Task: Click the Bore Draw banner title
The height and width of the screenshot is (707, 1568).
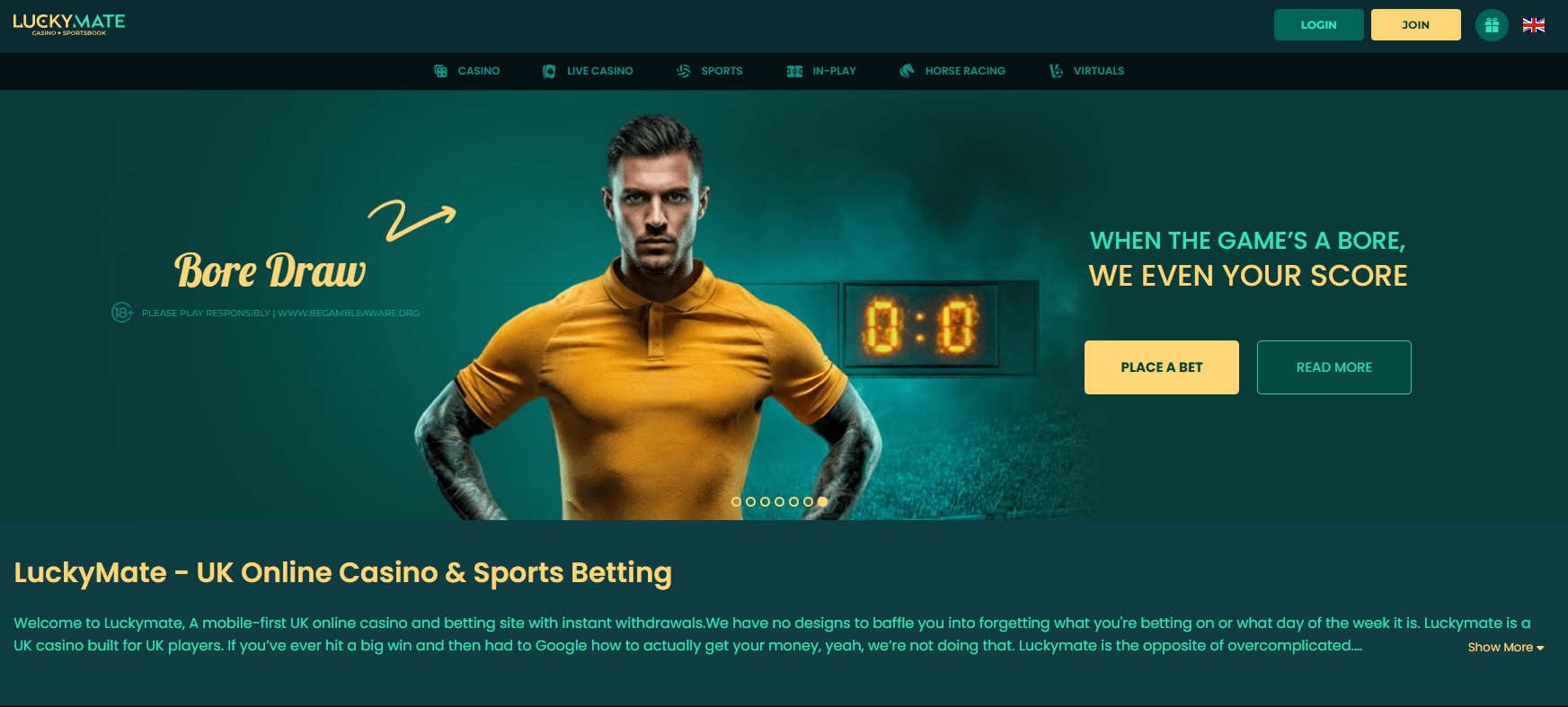Action: tap(270, 271)
